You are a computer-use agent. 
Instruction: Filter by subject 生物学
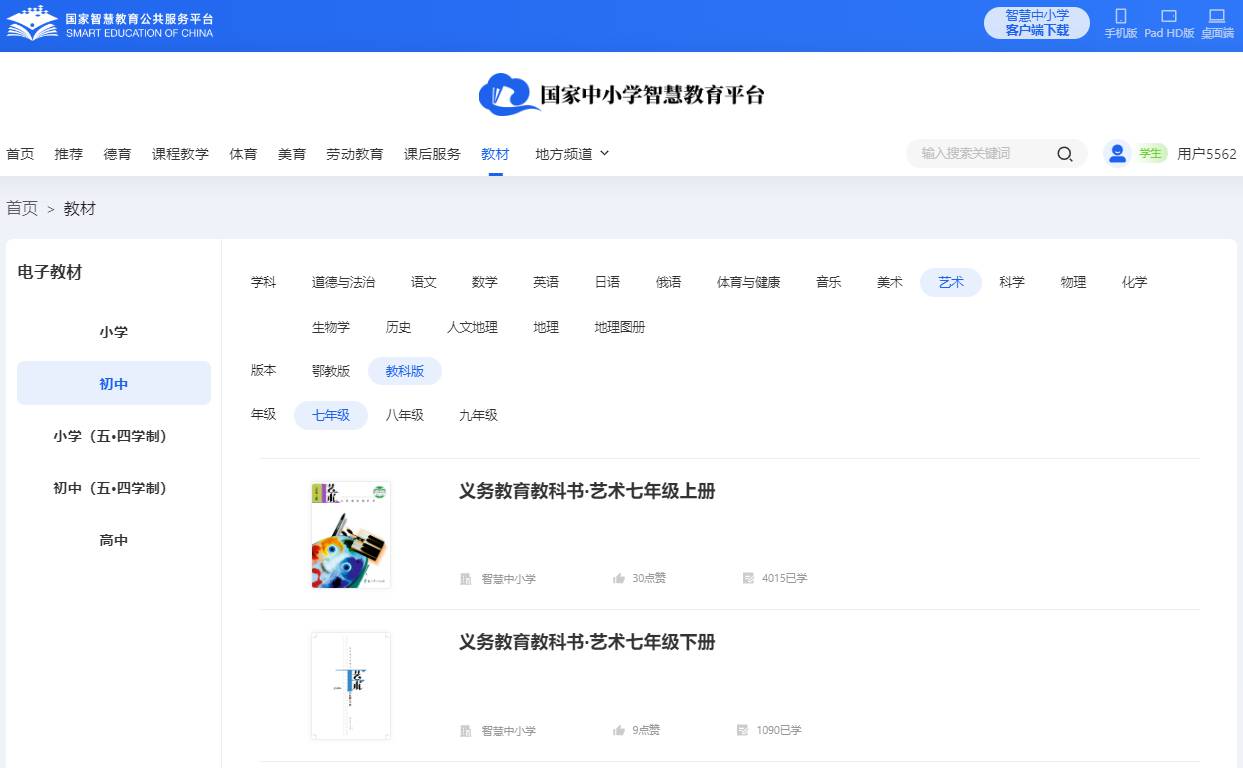[x=331, y=327]
